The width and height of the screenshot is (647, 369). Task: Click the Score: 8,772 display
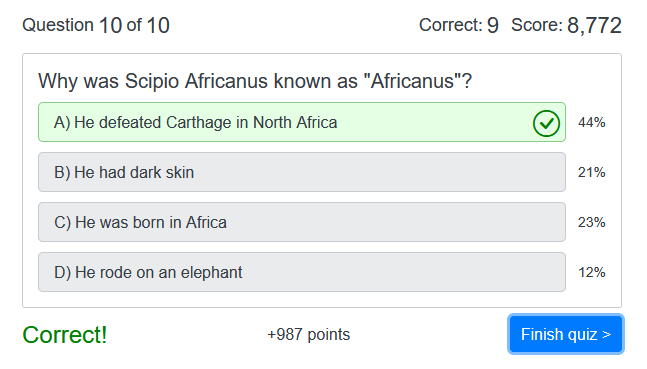click(x=566, y=25)
